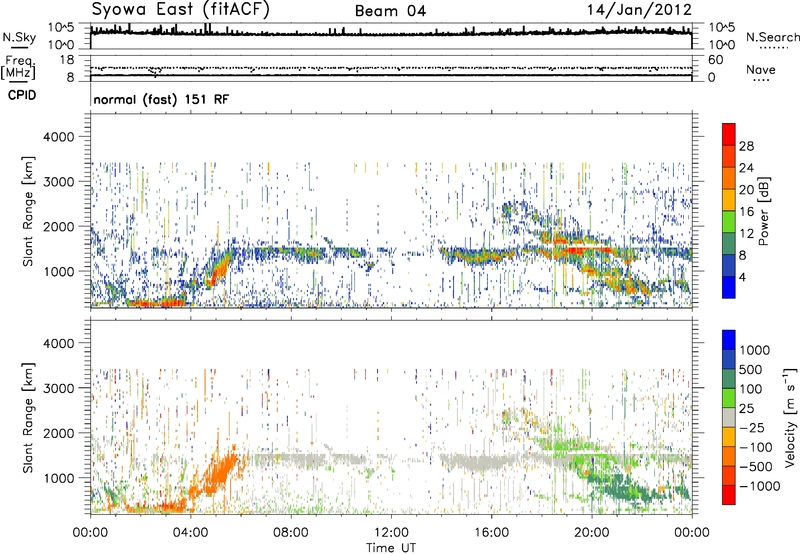Screen dimensions: 800x554
Task: Click the velocity colorbar value '-500'
Action: (x=756, y=466)
